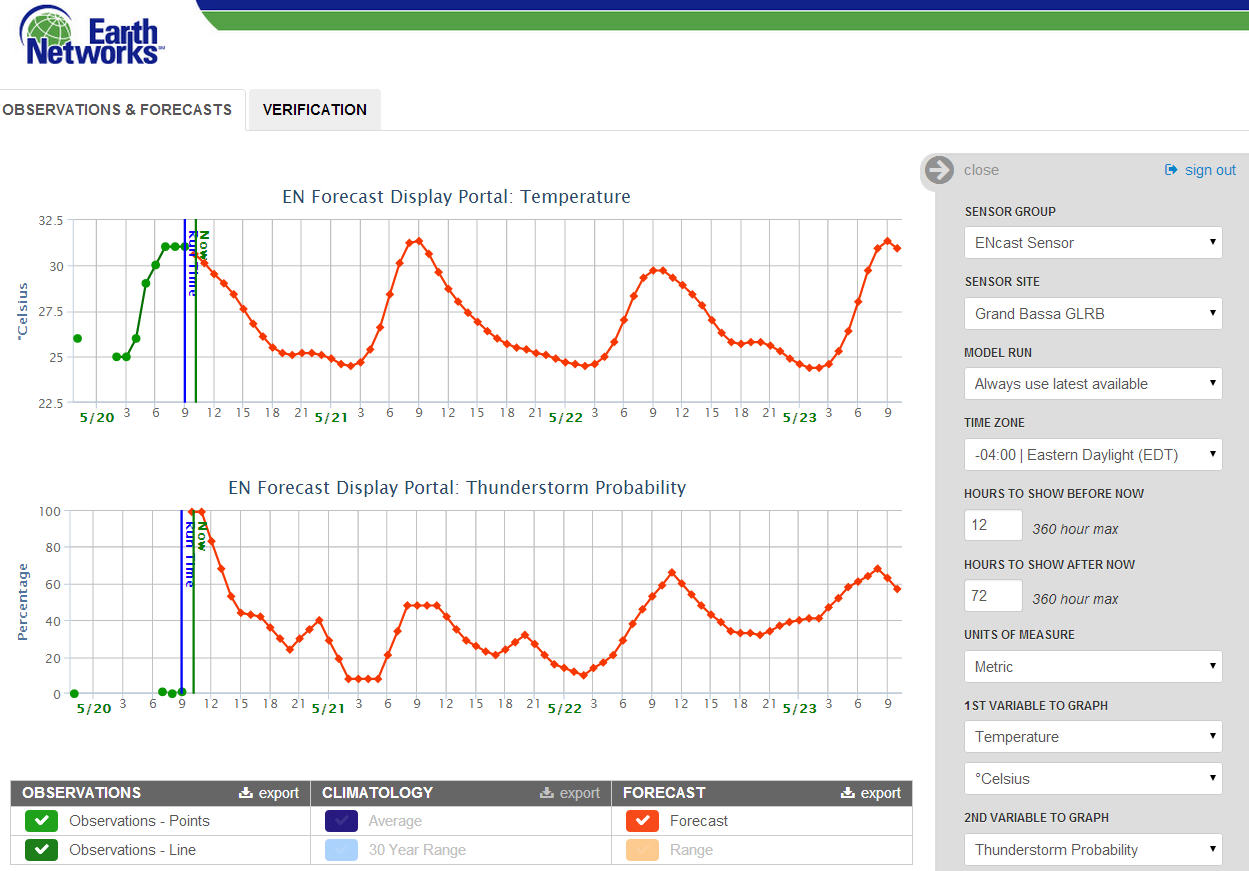
Task: Click the Percentage axis label
Action: click(23, 602)
